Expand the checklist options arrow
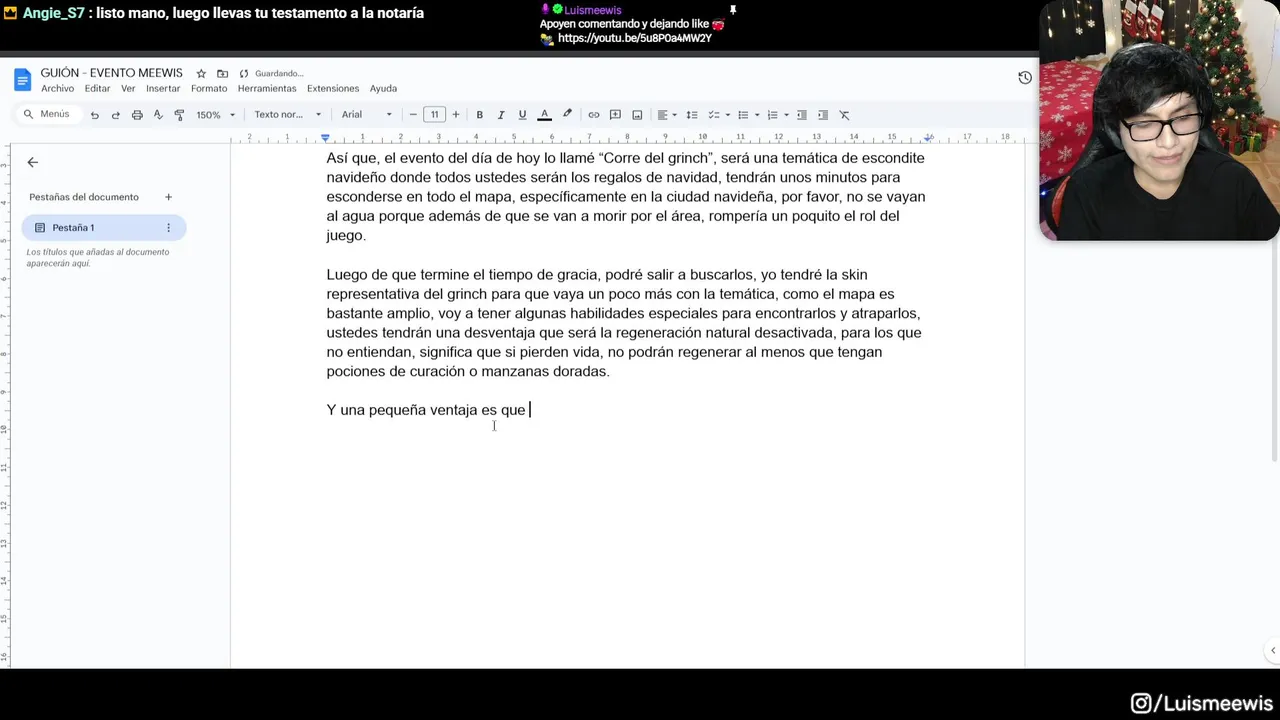The image size is (1280, 720). click(x=727, y=115)
